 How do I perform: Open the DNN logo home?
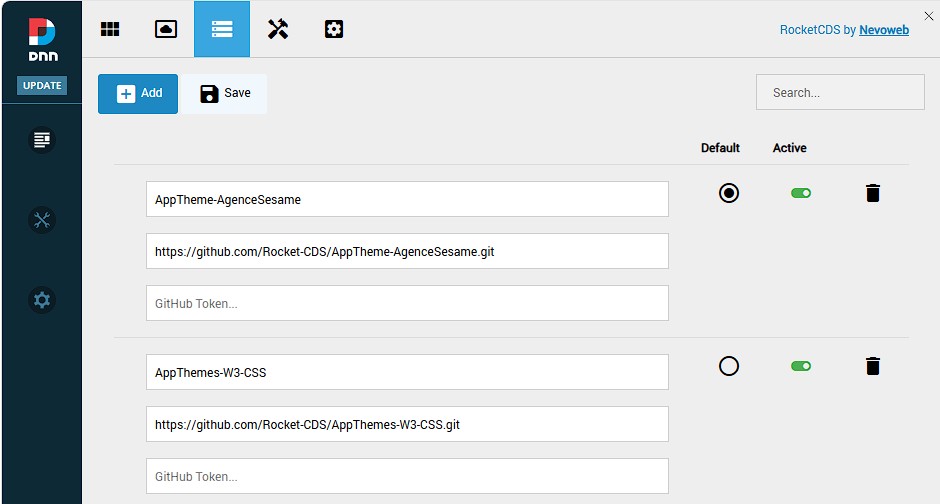[43, 40]
